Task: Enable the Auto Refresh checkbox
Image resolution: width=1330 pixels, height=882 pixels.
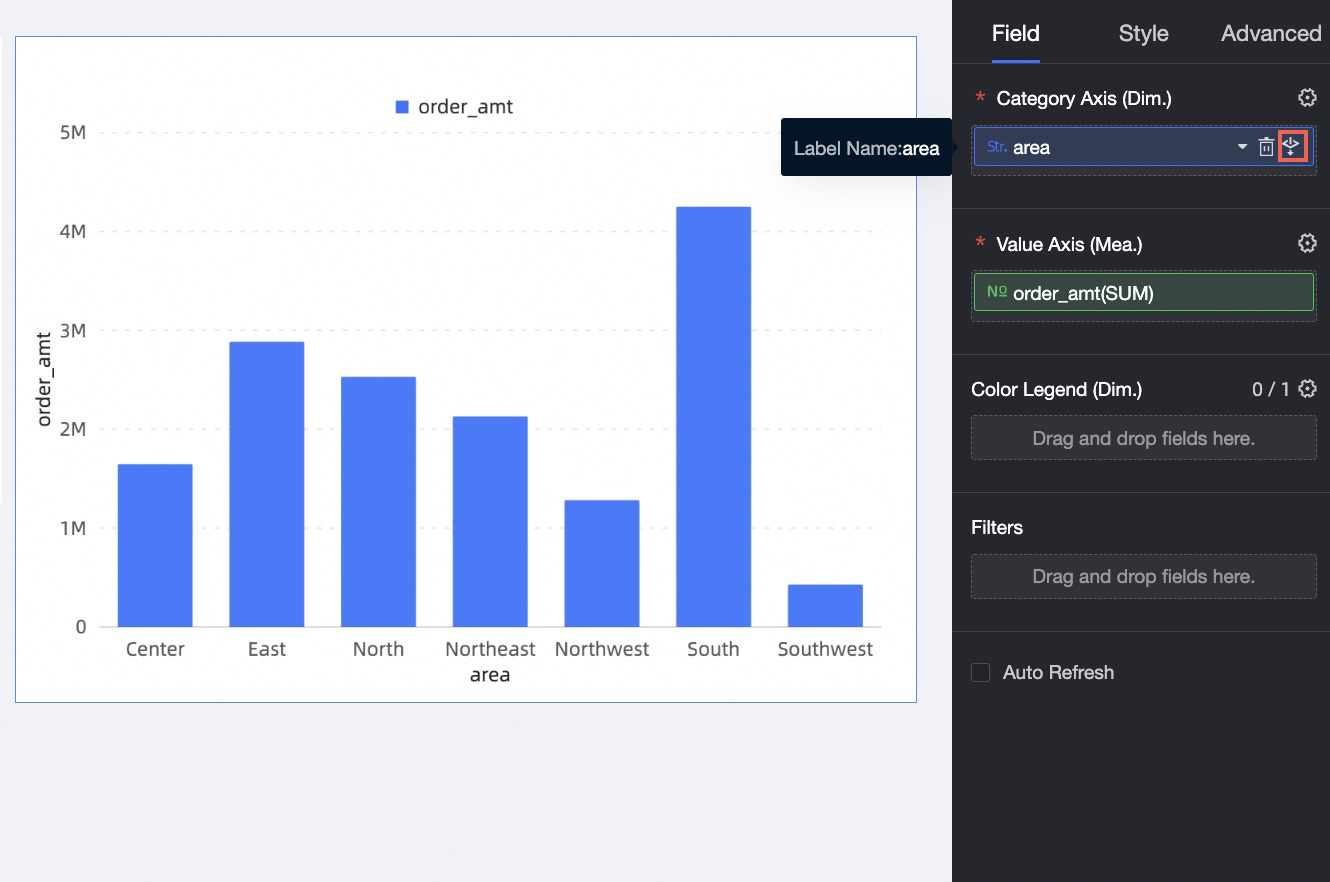Action: point(981,672)
